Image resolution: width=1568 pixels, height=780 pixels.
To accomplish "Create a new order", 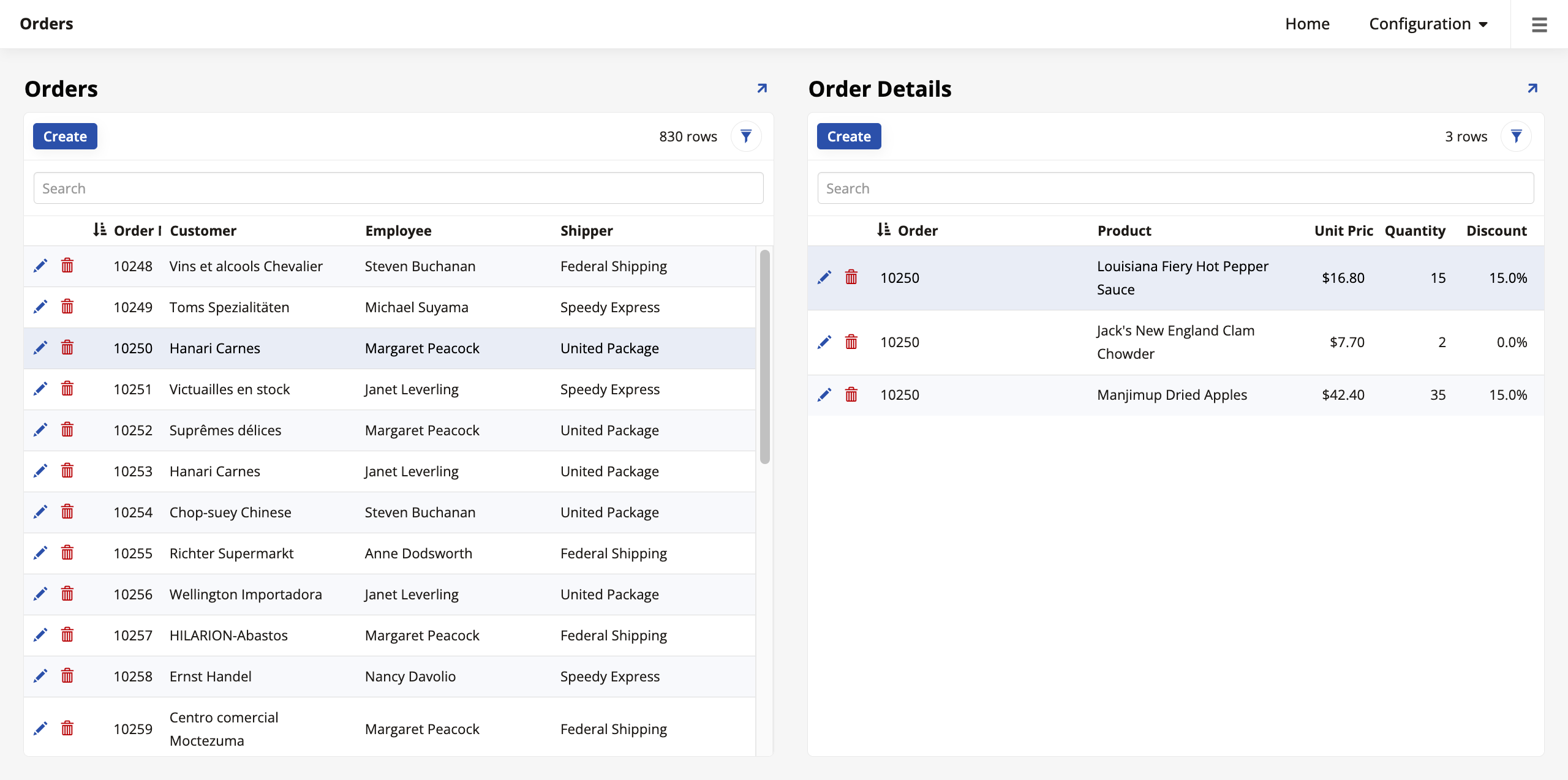I will point(65,136).
